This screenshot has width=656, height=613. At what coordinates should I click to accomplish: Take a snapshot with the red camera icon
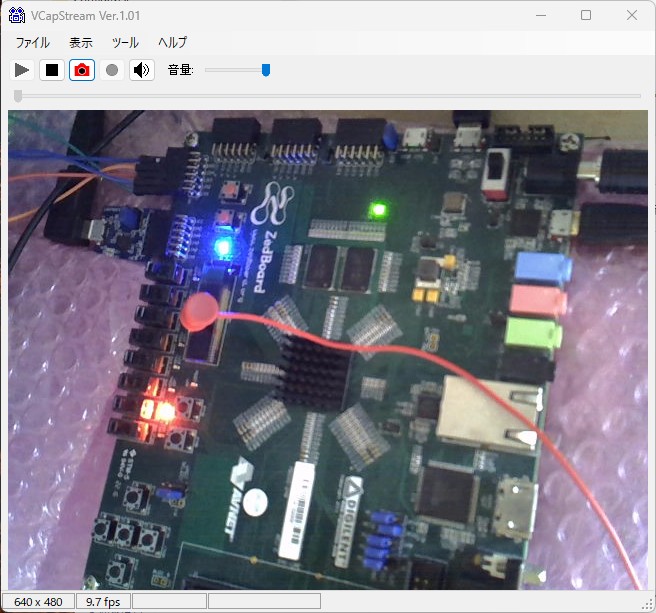tap(82, 70)
